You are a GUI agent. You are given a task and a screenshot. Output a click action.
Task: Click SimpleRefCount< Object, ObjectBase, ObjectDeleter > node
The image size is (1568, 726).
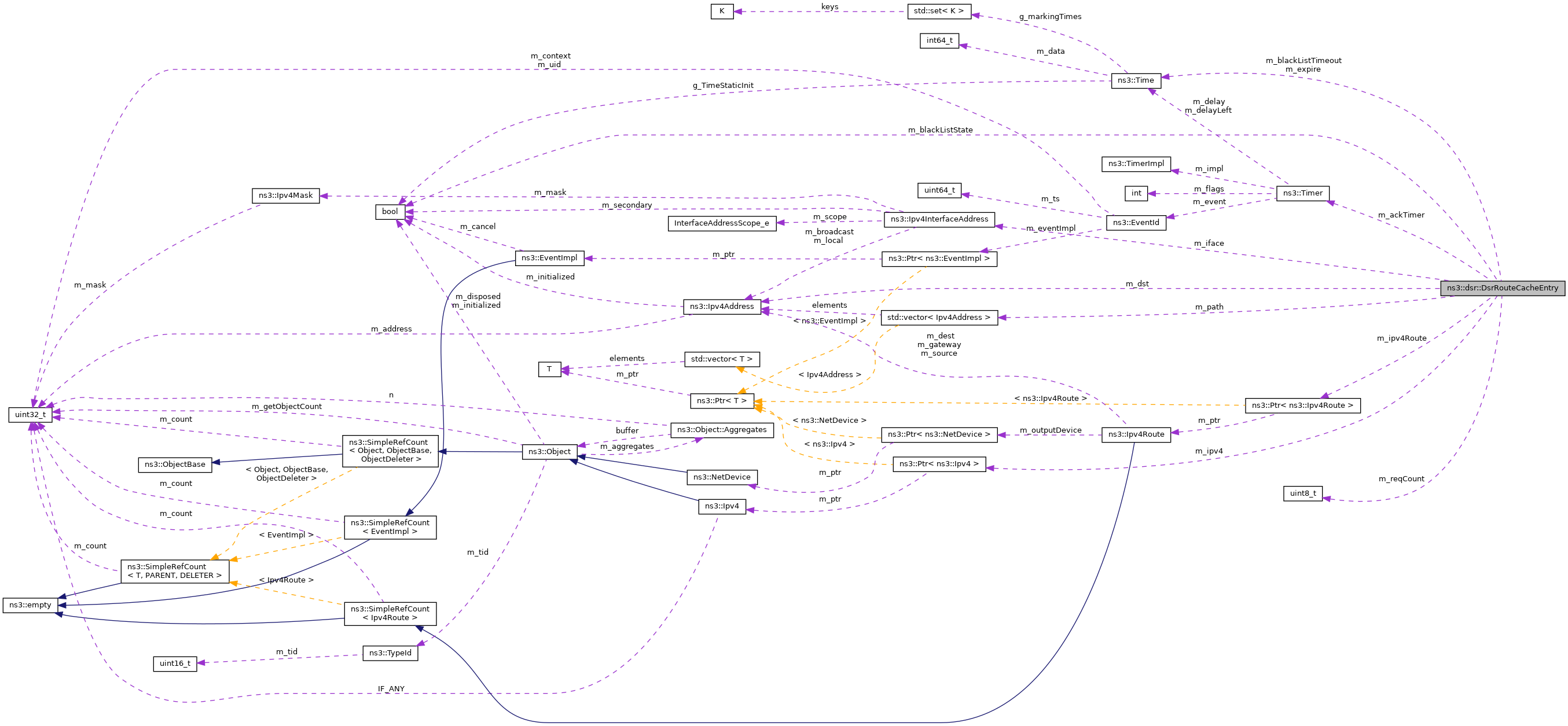pyautogui.click(x=390, y=452)
